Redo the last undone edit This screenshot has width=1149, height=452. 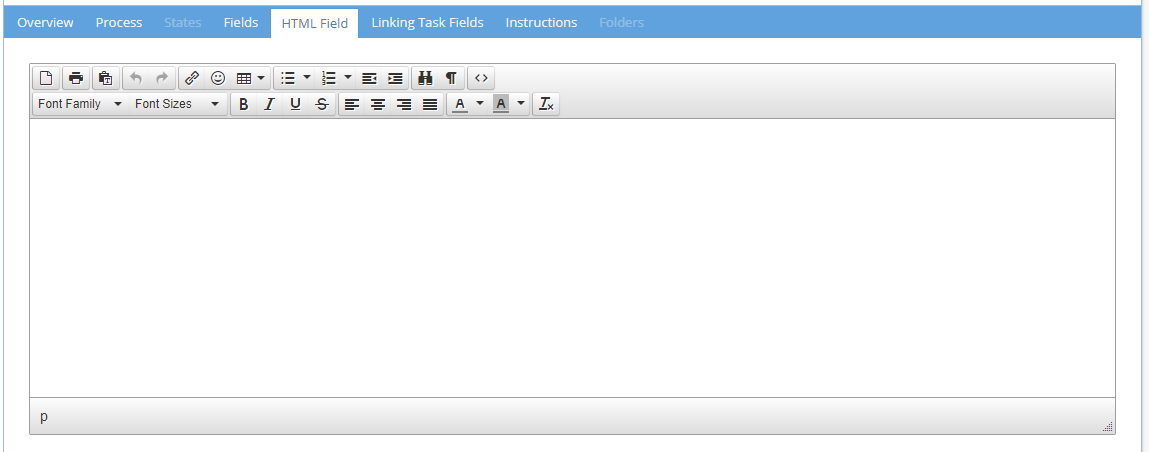point(162,78)
